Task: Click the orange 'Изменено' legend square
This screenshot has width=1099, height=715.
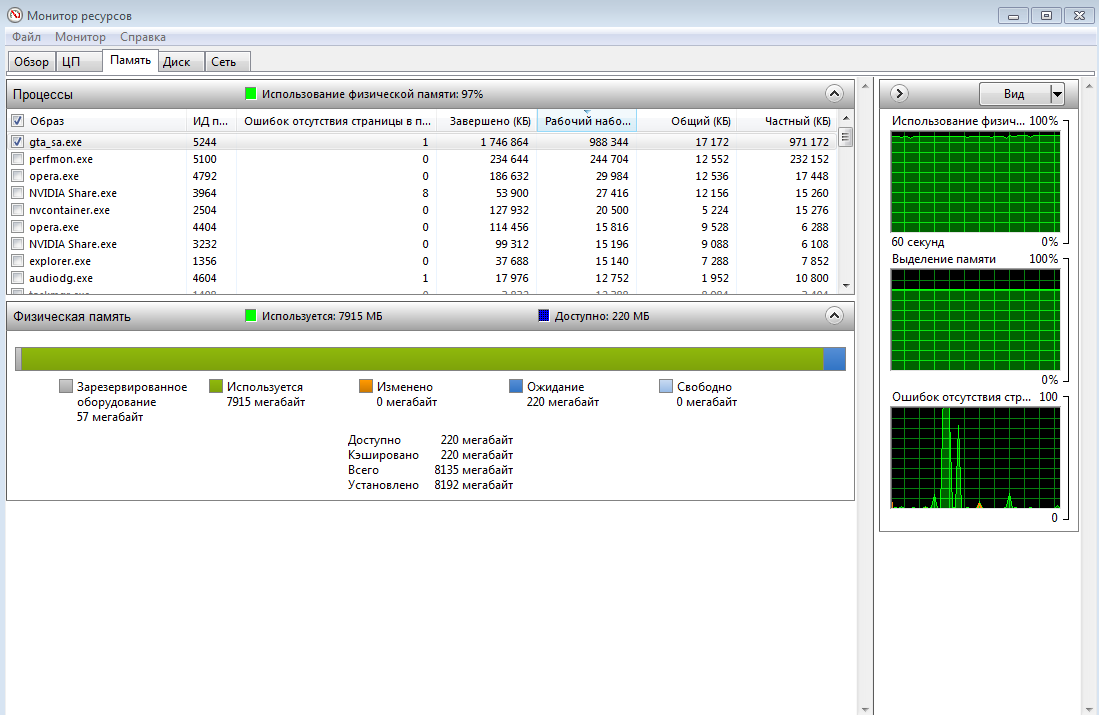Action: (x=366, y=386)
